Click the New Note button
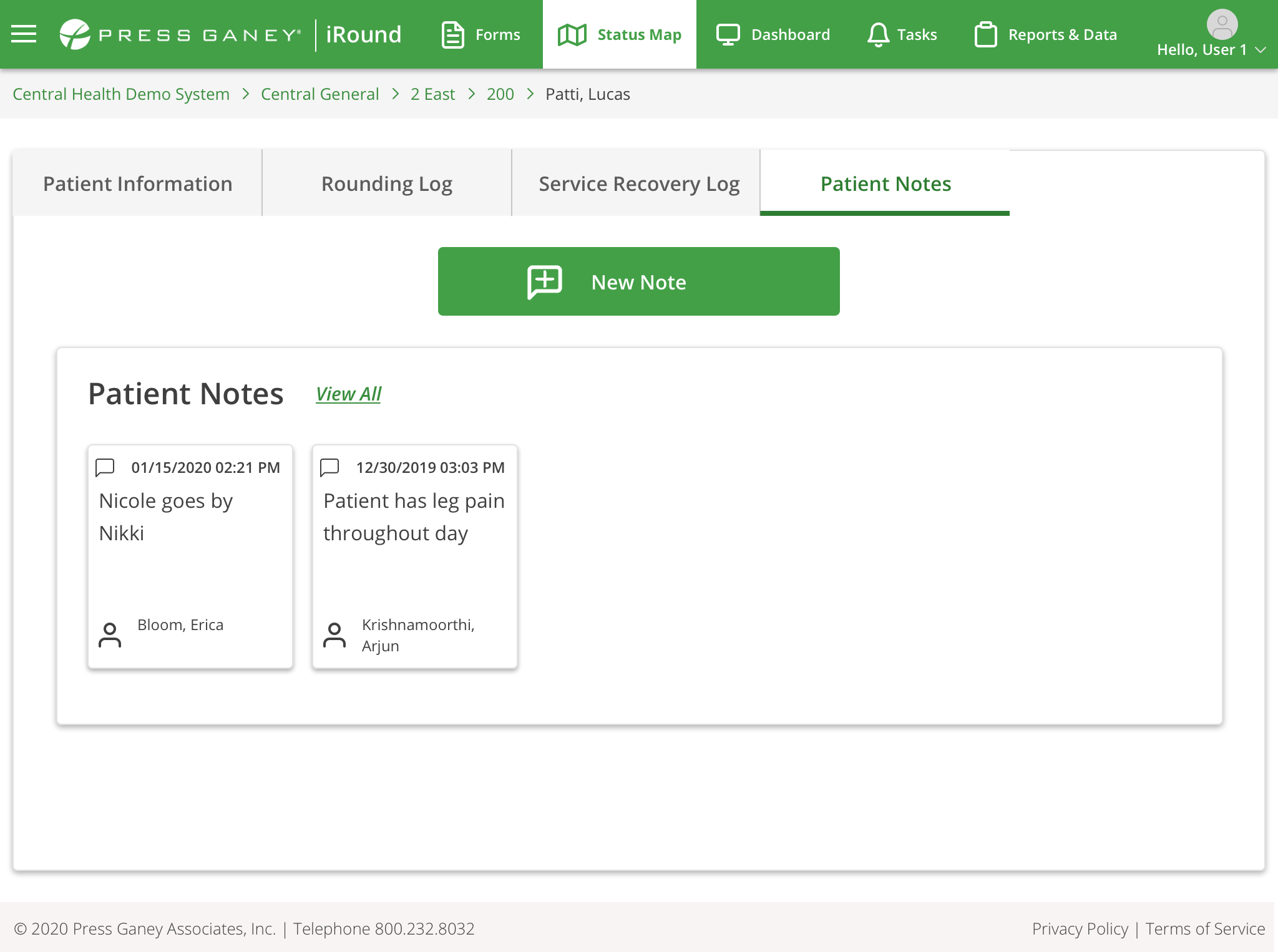Screen dimensions: 1278x952 (x=639, y=281)
